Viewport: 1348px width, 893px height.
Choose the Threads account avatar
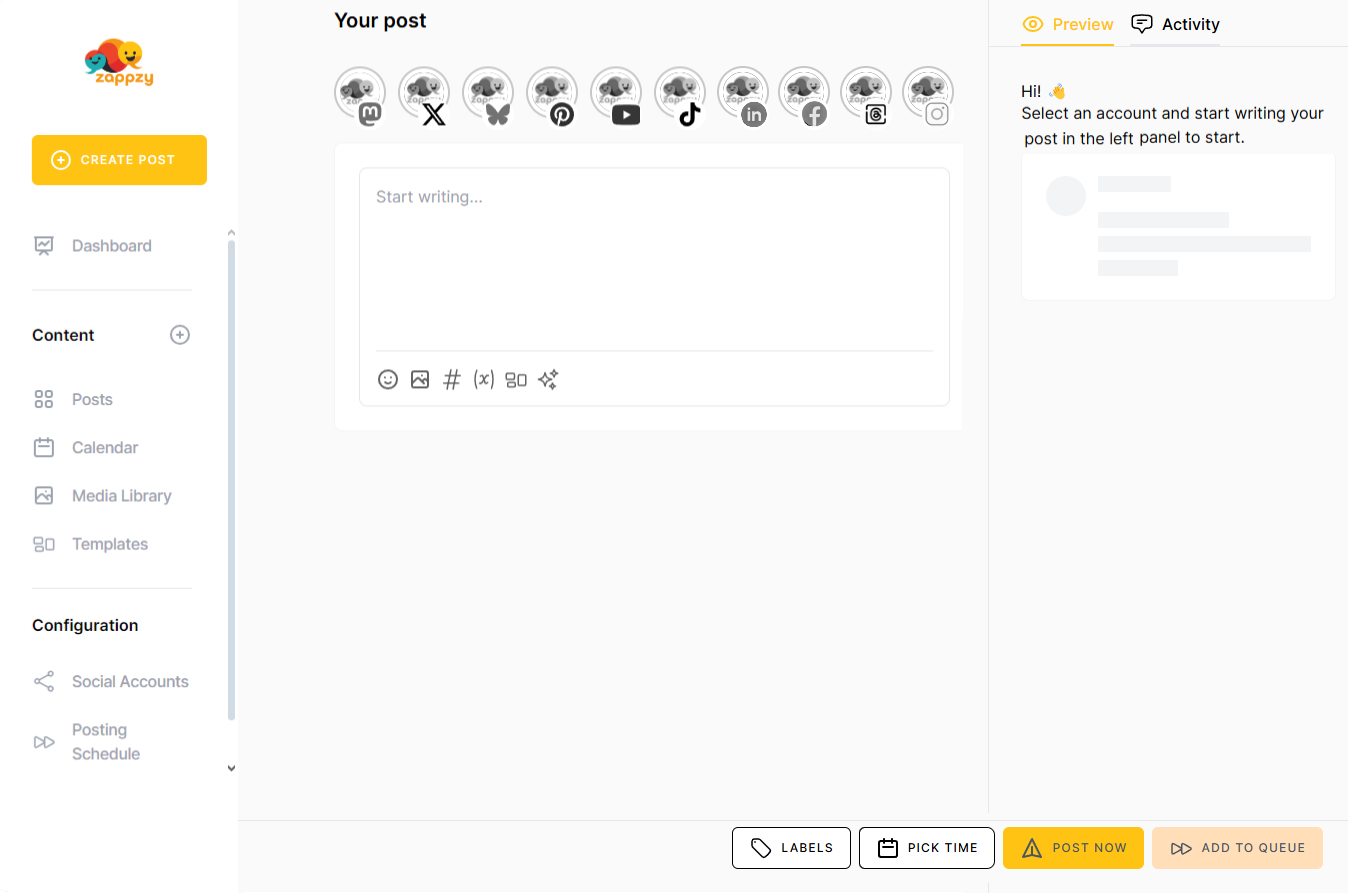click(x=867, y=95)
